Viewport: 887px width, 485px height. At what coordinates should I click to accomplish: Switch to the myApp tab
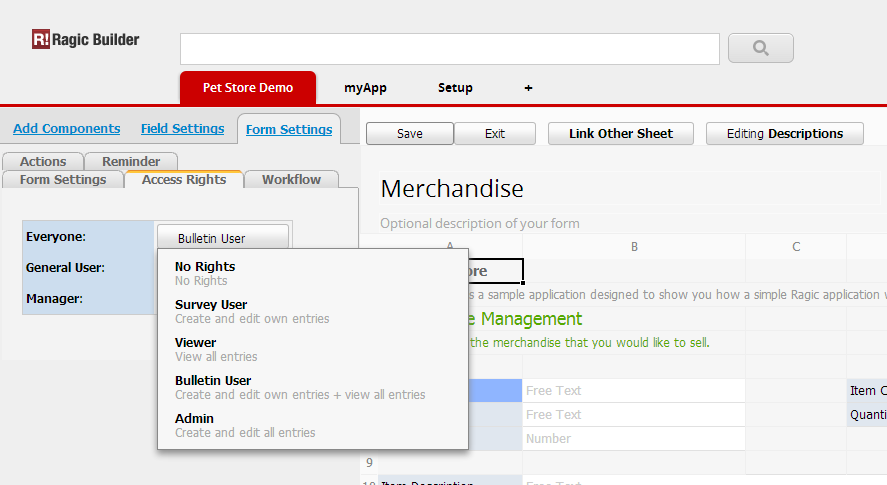pos(365,88)
